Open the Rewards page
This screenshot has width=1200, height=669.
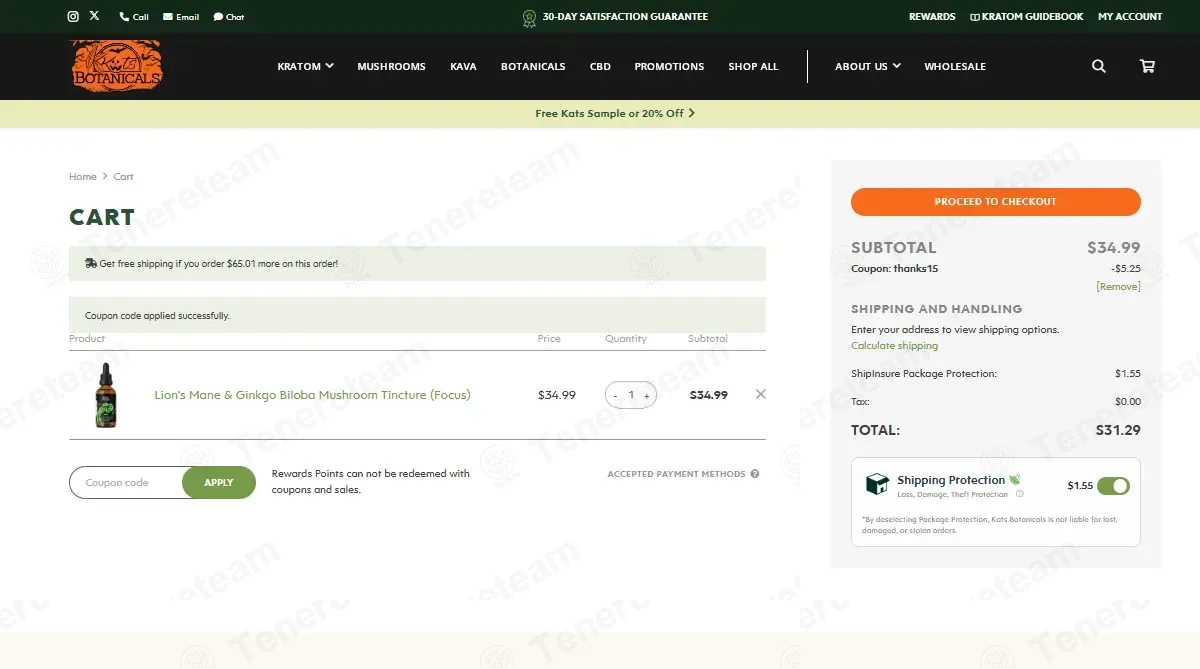[932, 17]
